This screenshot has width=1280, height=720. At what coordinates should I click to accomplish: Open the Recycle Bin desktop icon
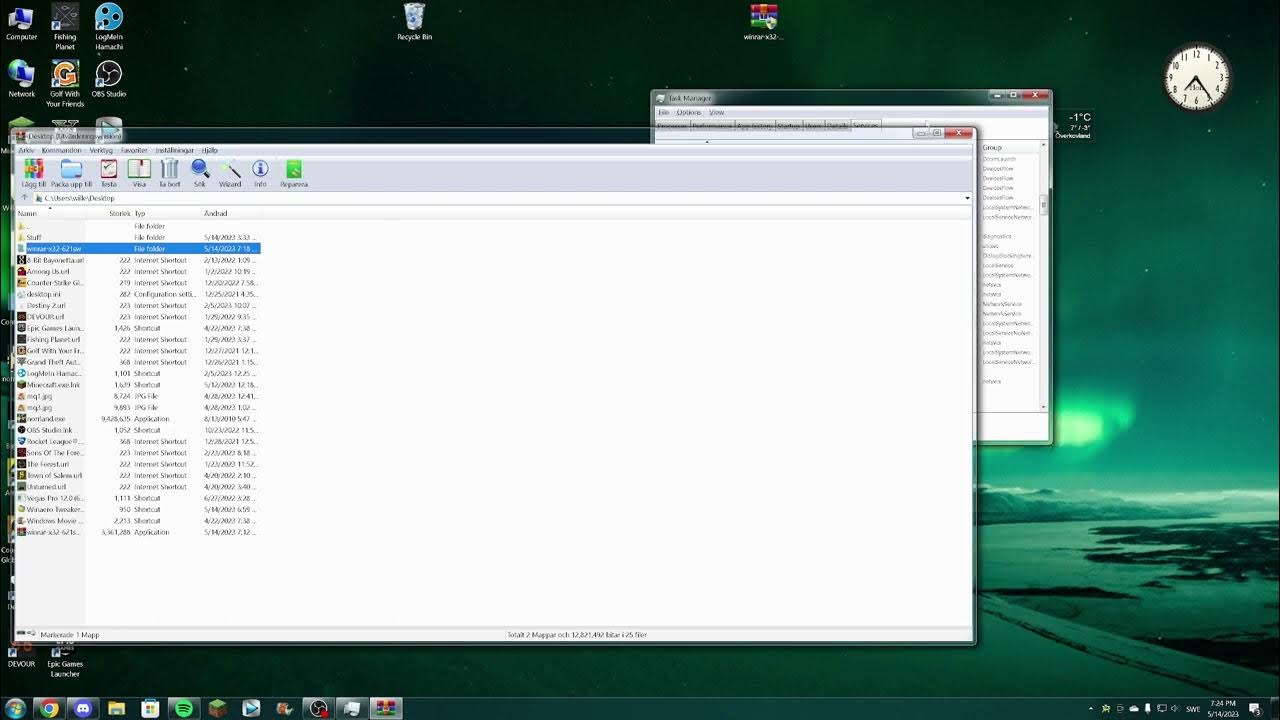(414, 22)
